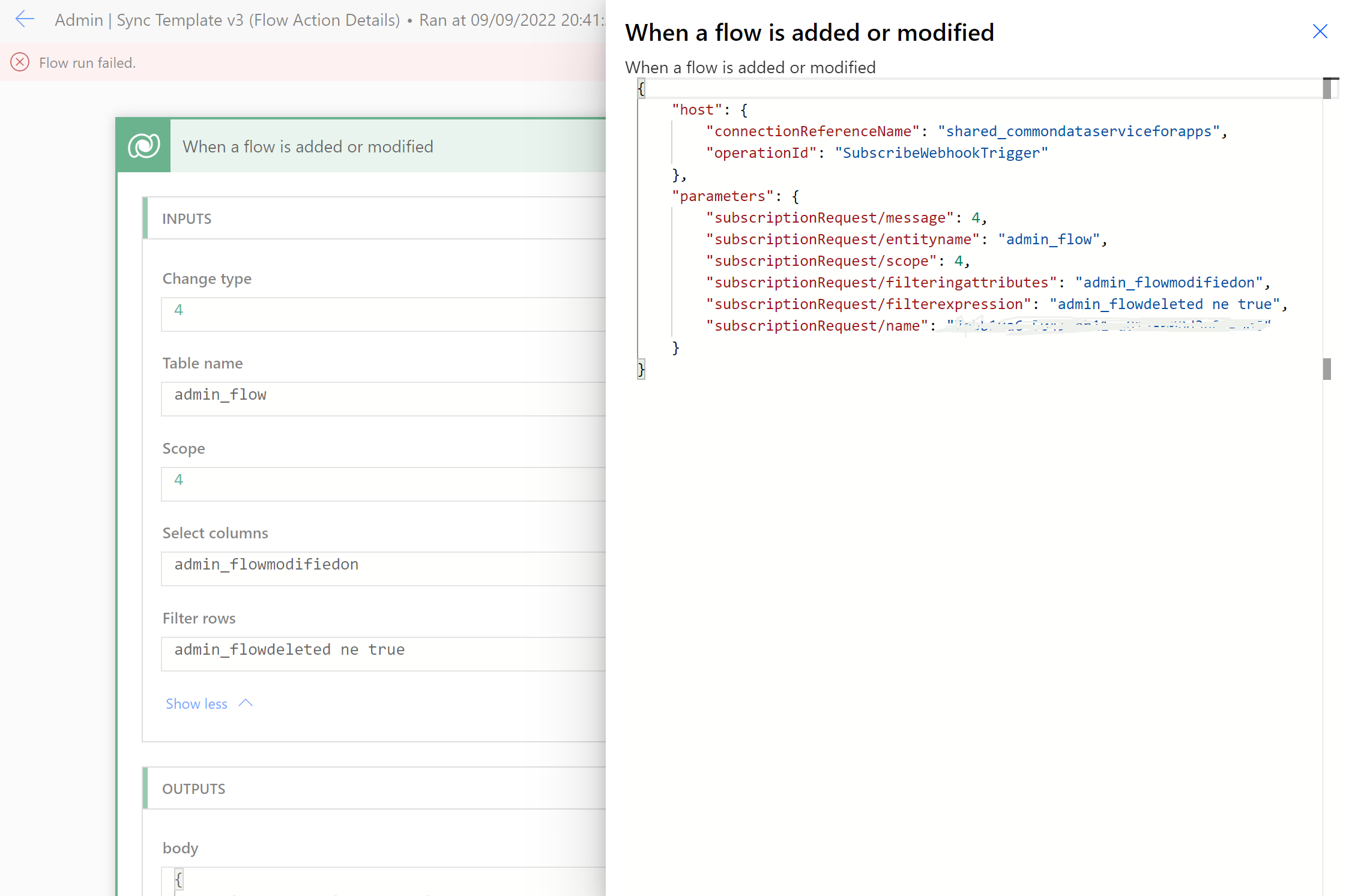The height and width of the screenshot is (896, 1346).
Task: Click the Show less chevron arrow
Action: (x=246, y=703)
